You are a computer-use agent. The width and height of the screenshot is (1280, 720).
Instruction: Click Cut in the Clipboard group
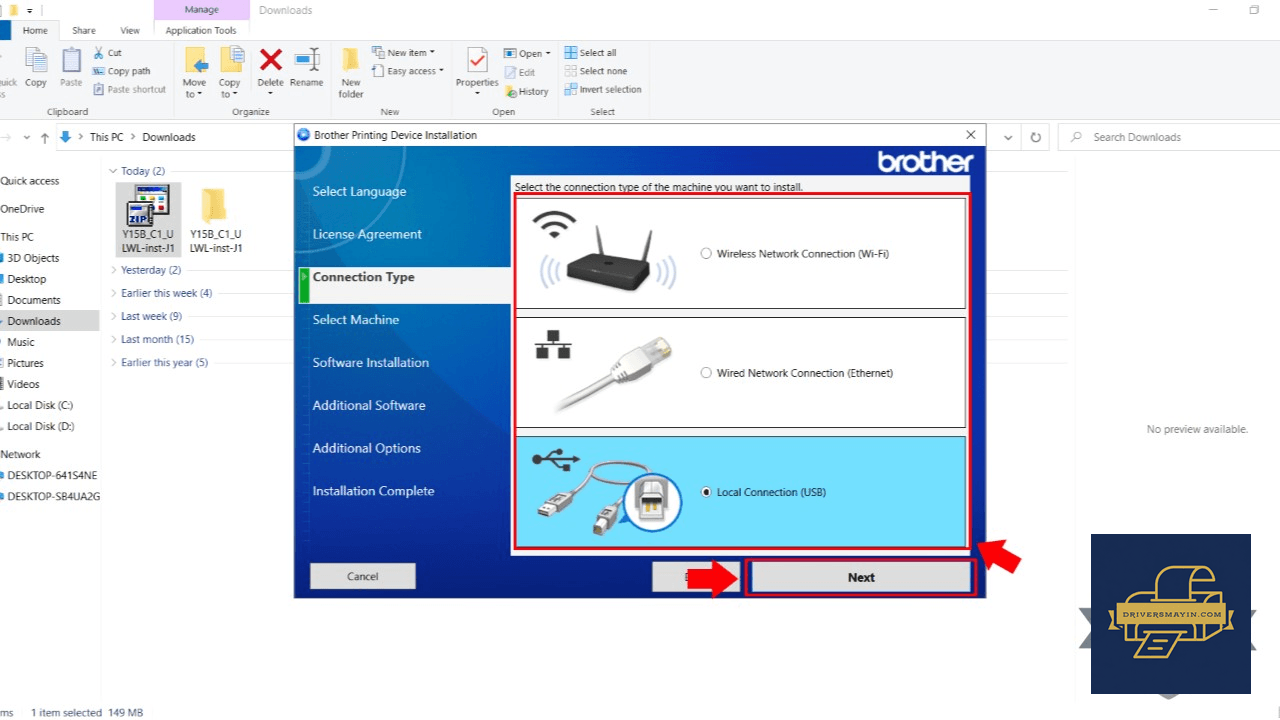[x=107, y=53]
